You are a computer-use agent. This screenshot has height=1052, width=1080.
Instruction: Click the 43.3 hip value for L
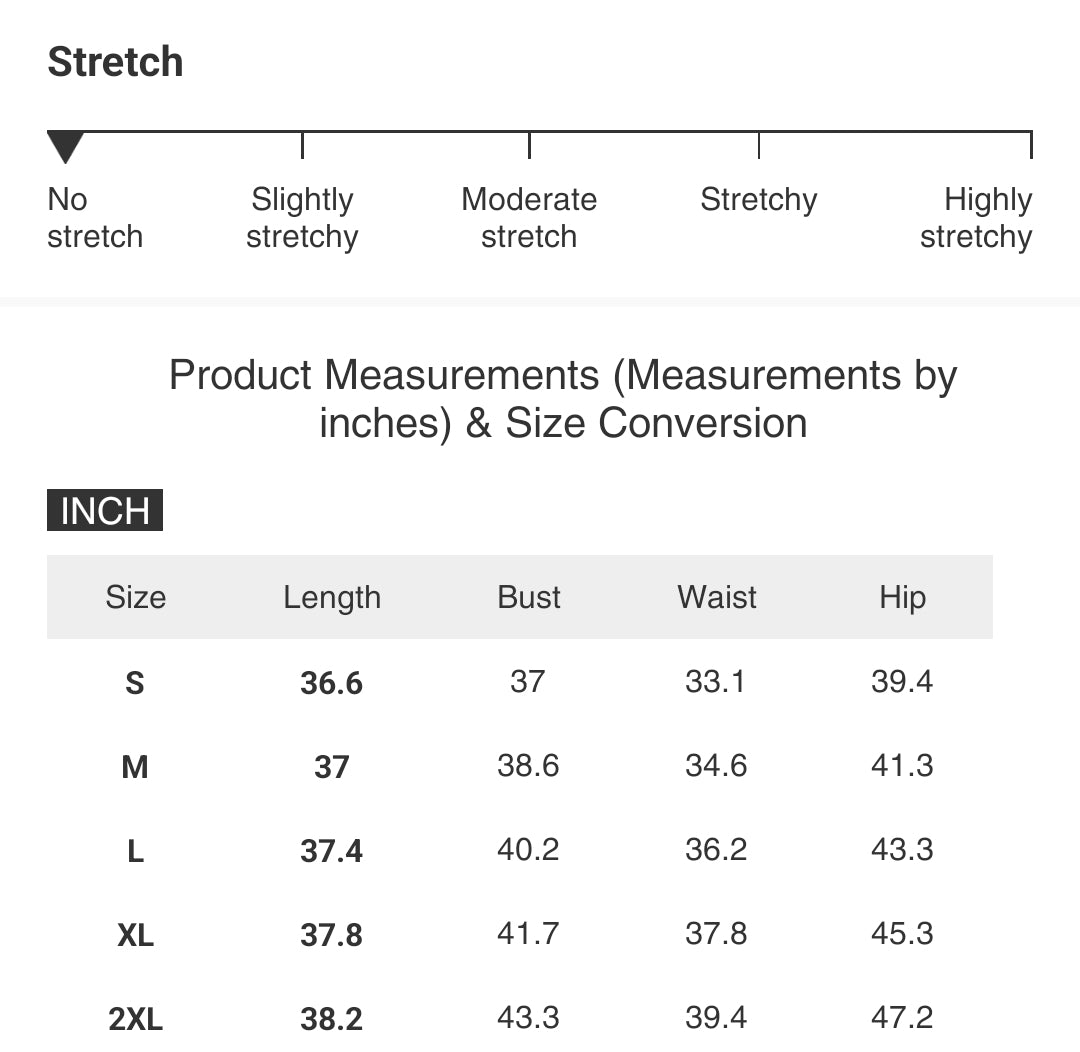[902, 849]
